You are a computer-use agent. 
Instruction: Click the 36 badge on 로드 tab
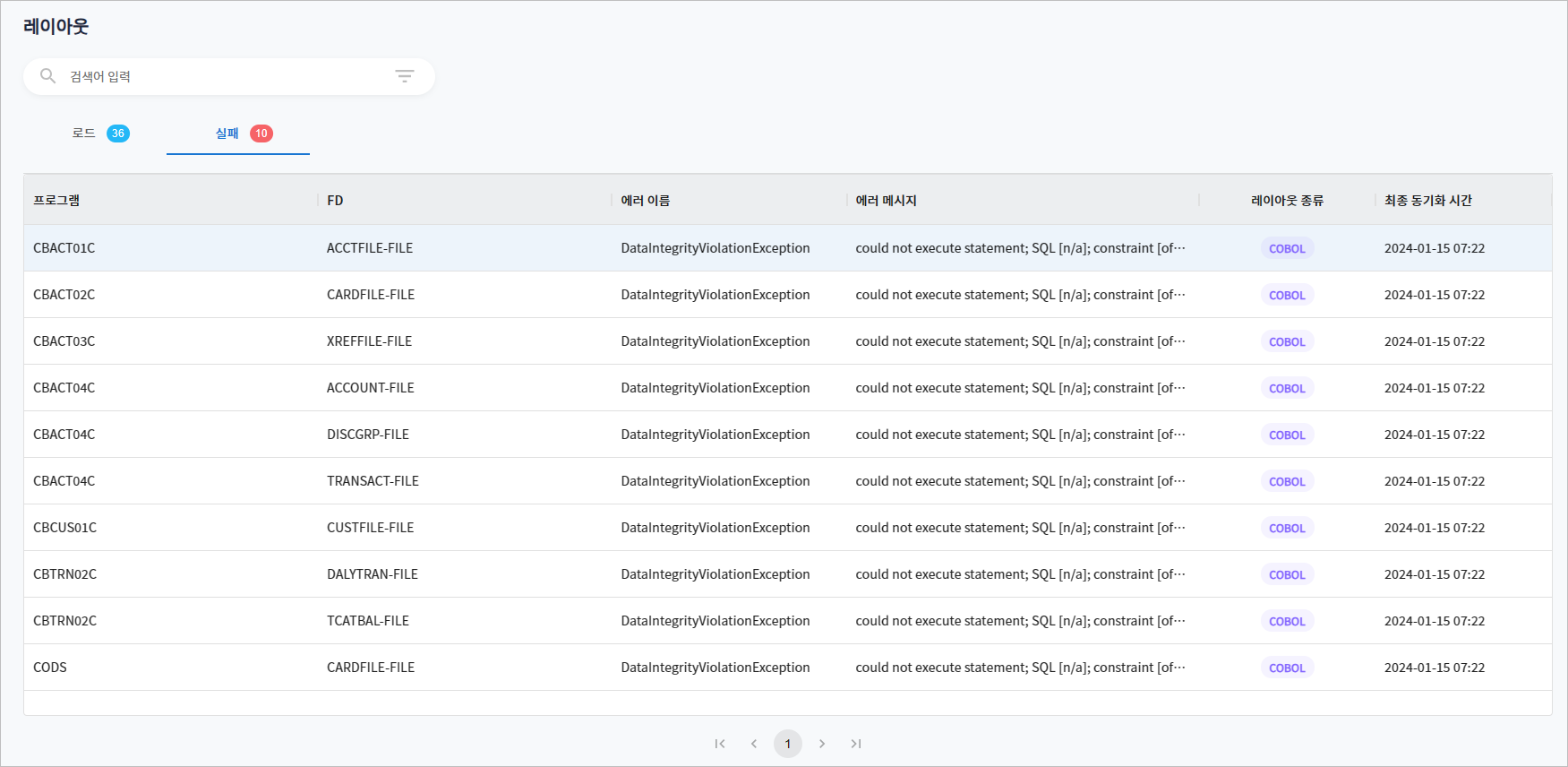(118, 134)
